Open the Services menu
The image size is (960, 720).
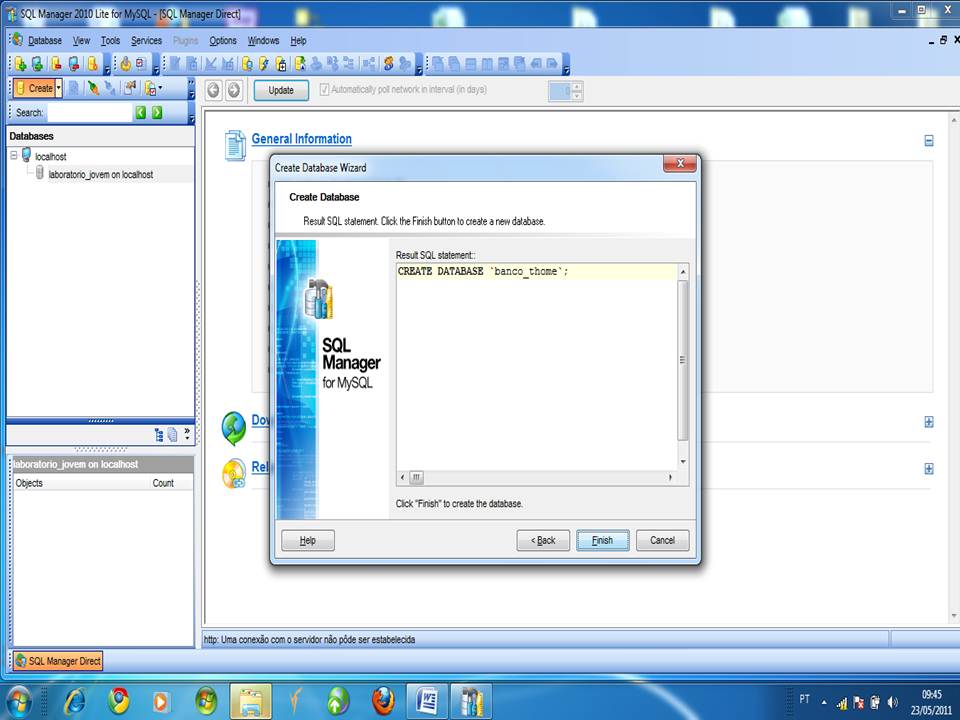(146, 40)
